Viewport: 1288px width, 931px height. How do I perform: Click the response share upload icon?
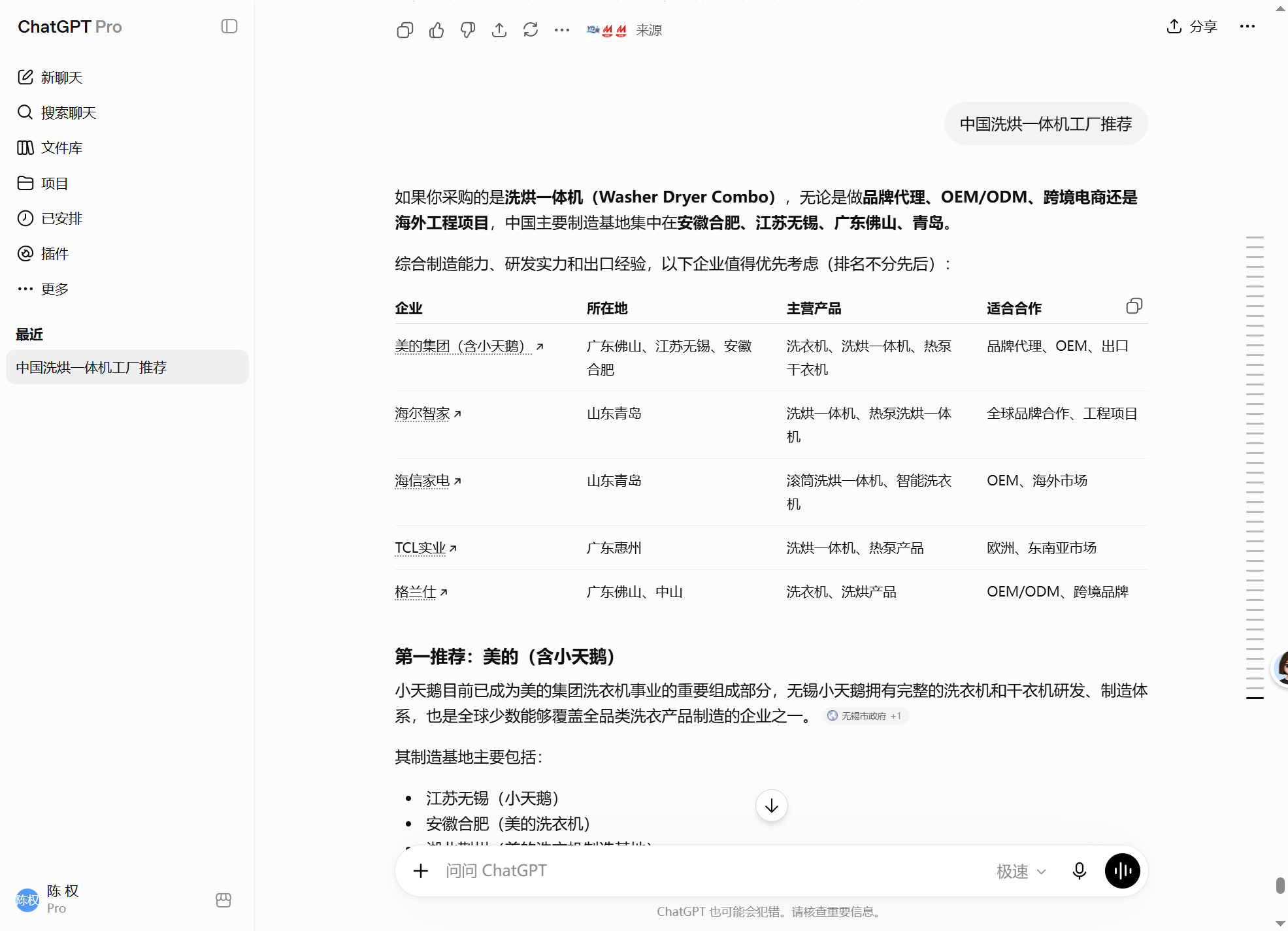(x=499, y=30)
